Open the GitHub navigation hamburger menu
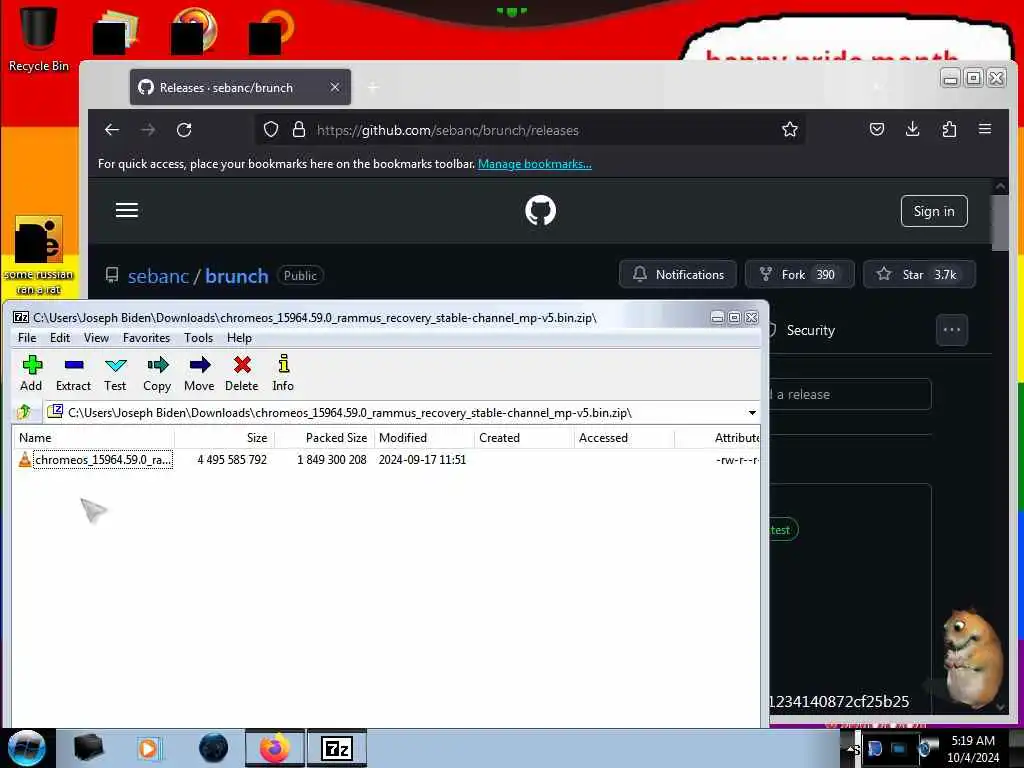 (127, 210)
